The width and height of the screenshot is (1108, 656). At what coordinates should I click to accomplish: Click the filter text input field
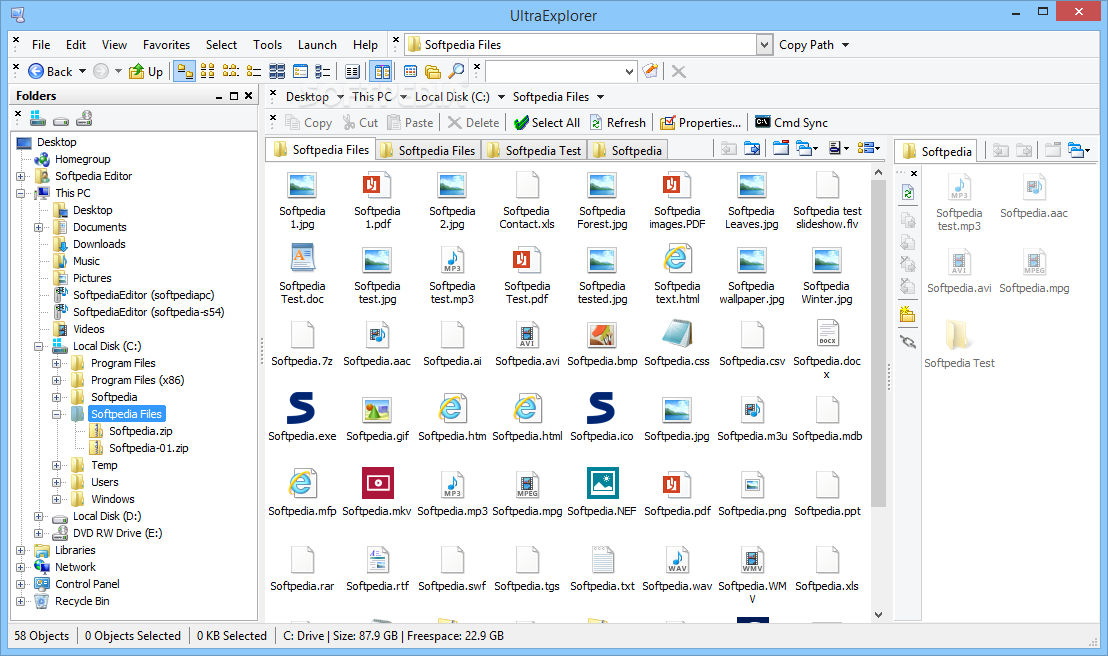554,71
